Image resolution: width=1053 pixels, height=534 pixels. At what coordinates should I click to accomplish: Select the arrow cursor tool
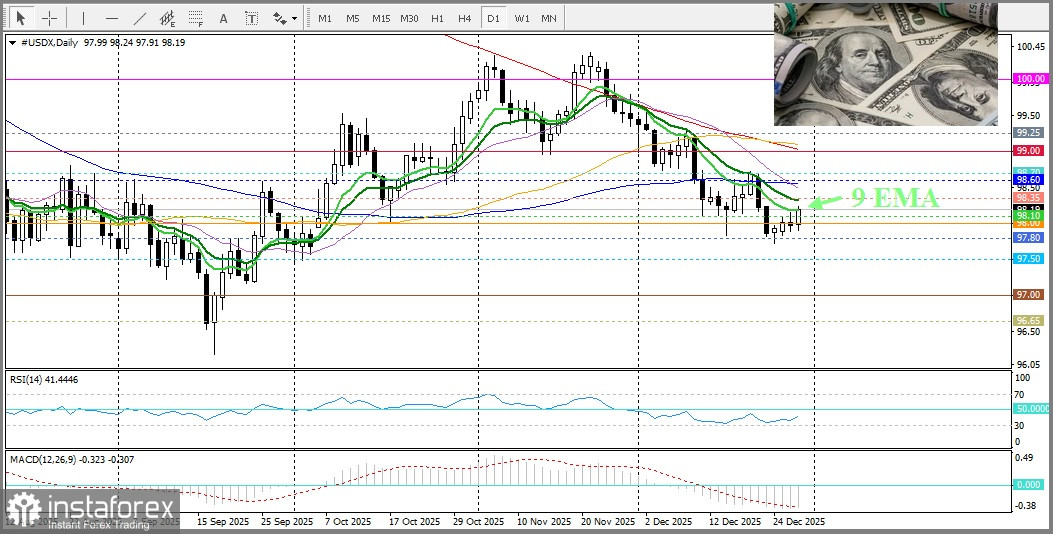pos(20,18)
